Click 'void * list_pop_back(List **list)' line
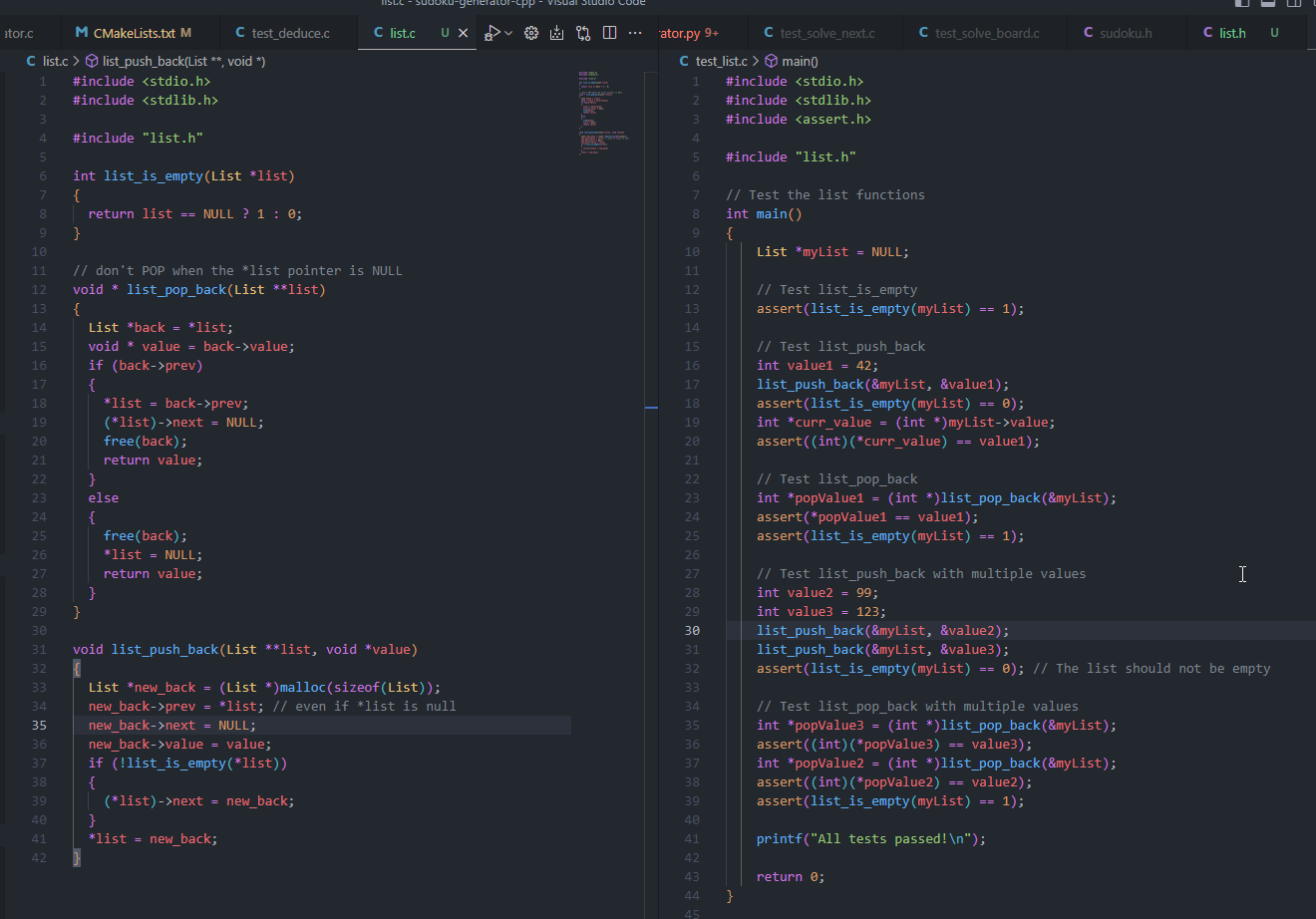The width and height of the screenshot is (1316, 919). pos(199,289)
